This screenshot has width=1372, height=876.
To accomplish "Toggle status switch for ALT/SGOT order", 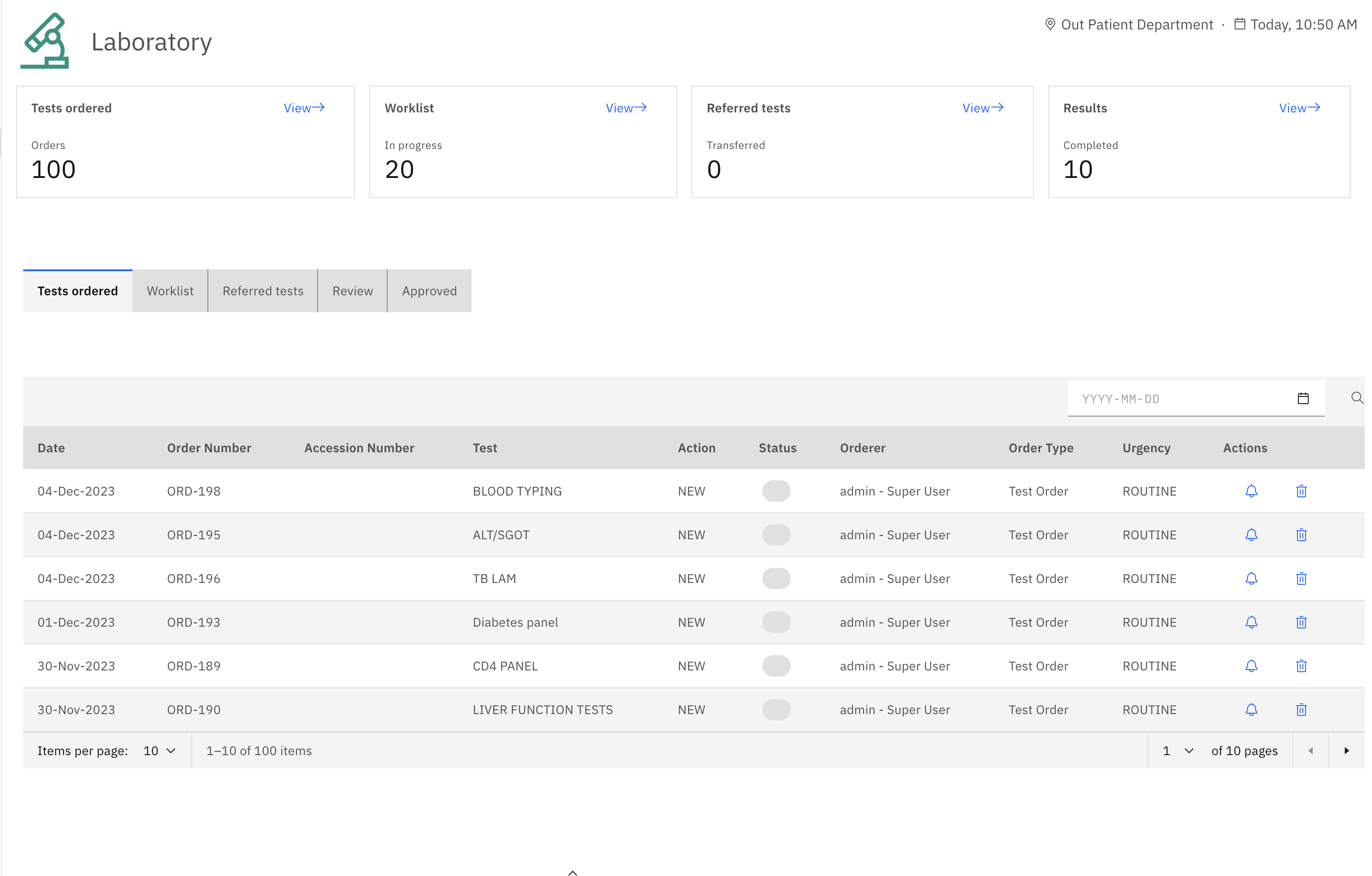I will click(x=776, y=535).
